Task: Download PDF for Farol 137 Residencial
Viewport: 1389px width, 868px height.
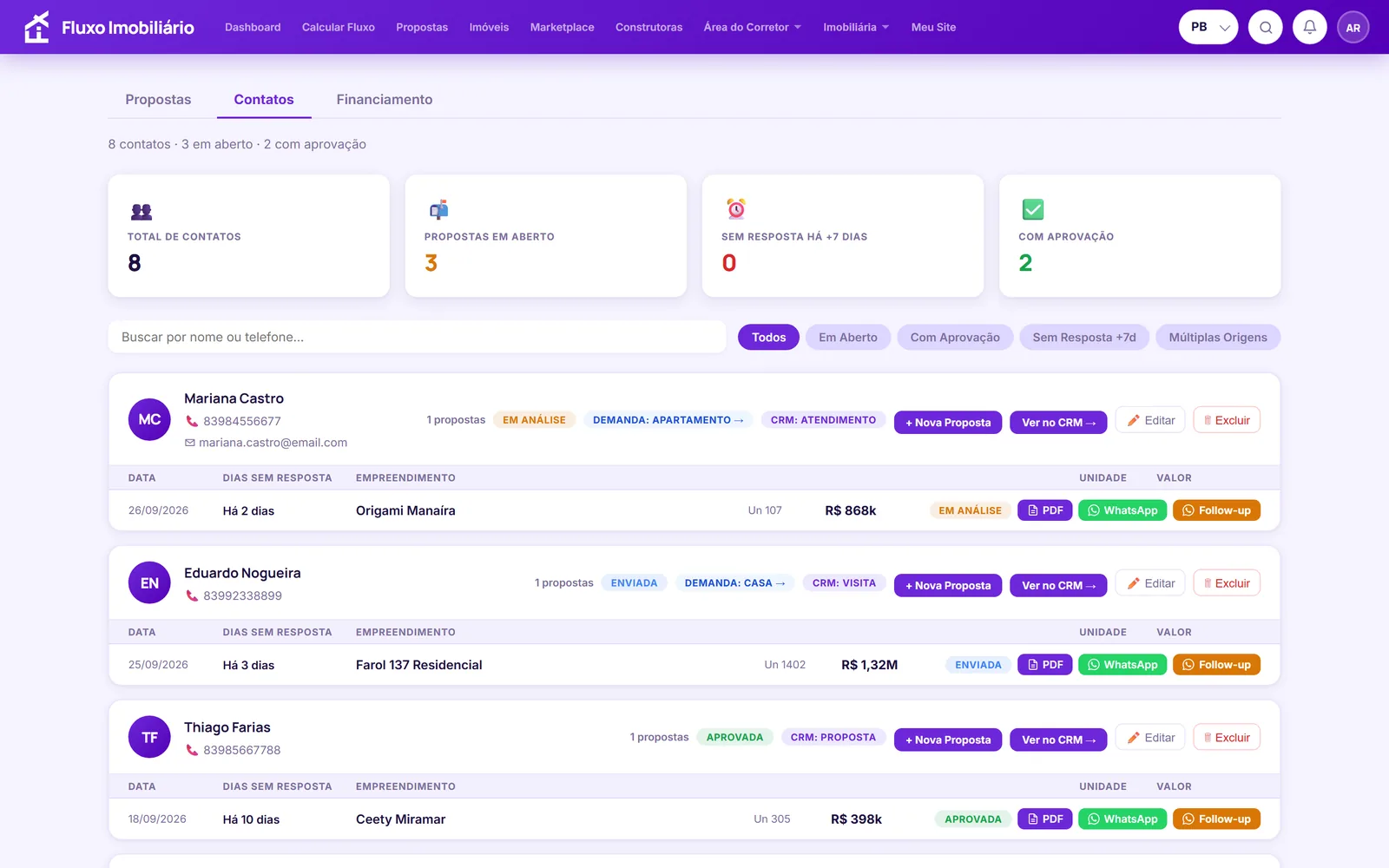Action: (x=1045, y=665)
